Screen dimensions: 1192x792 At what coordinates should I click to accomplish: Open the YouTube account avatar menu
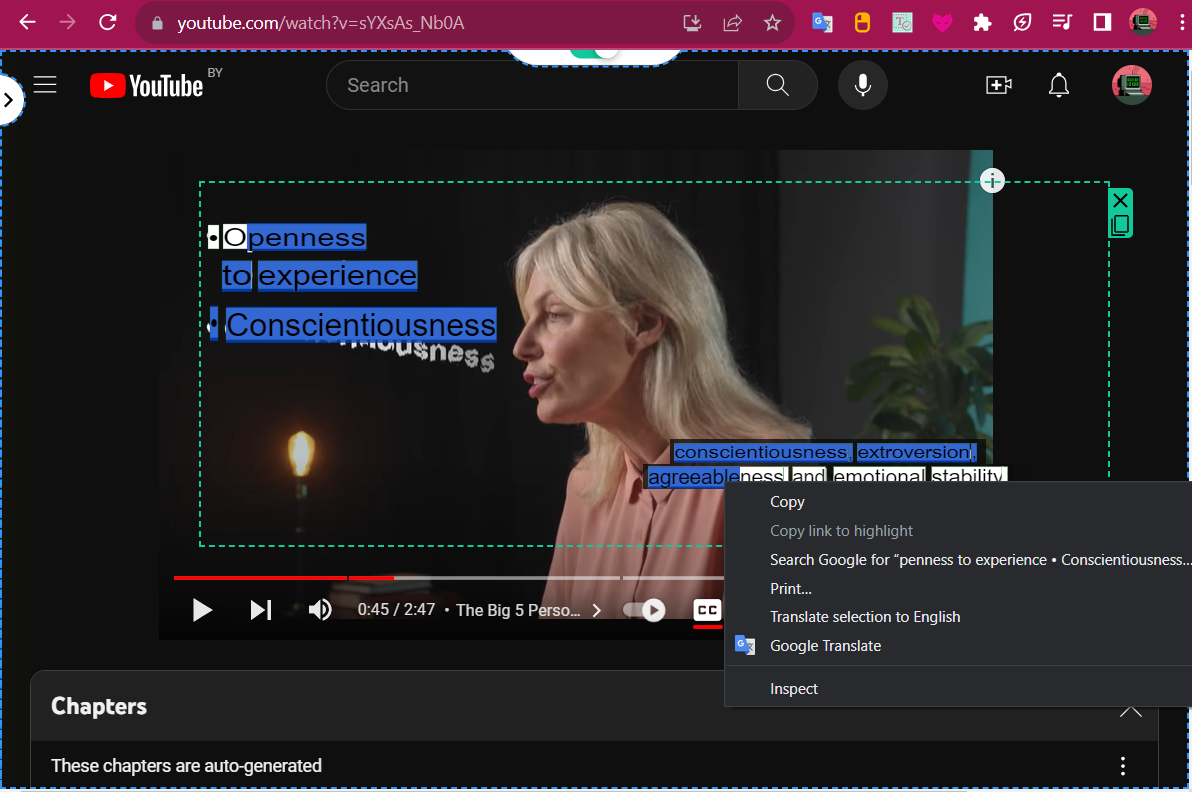1132,84
